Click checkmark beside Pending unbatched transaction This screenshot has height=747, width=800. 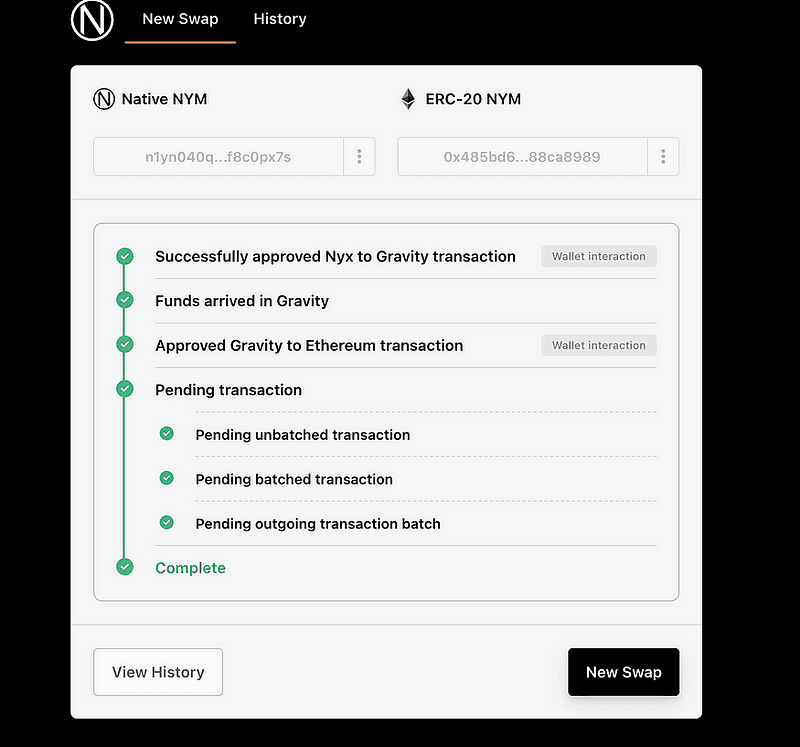coord(167,434)
